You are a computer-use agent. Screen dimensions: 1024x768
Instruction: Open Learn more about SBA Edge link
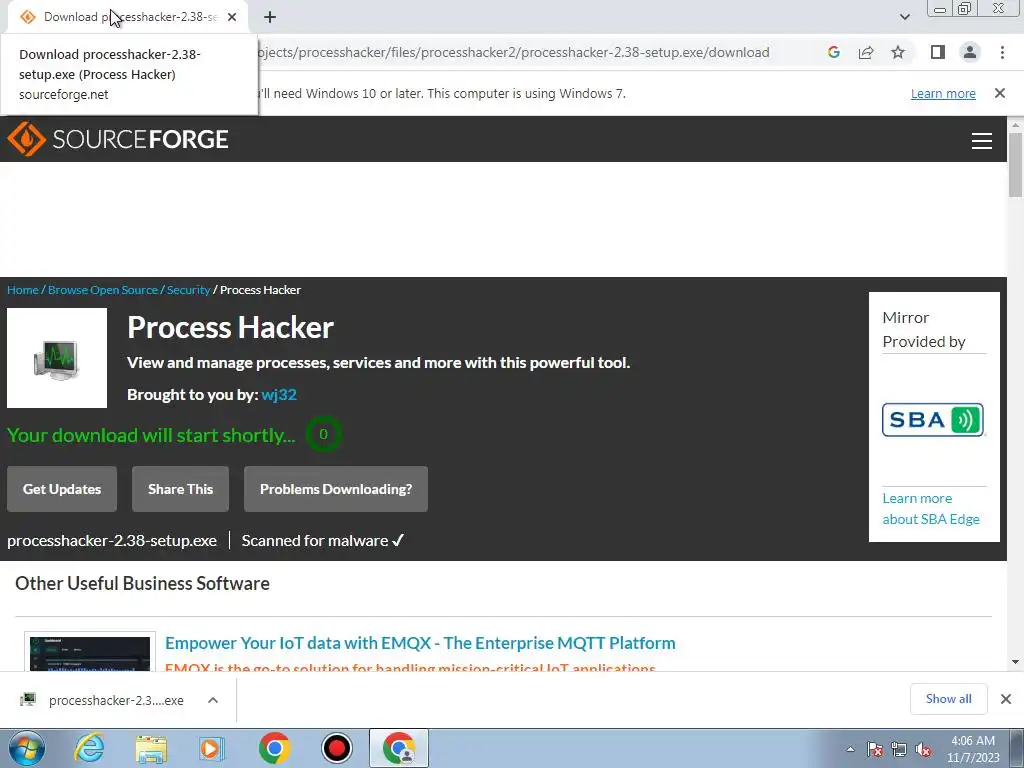pos(931,509)
